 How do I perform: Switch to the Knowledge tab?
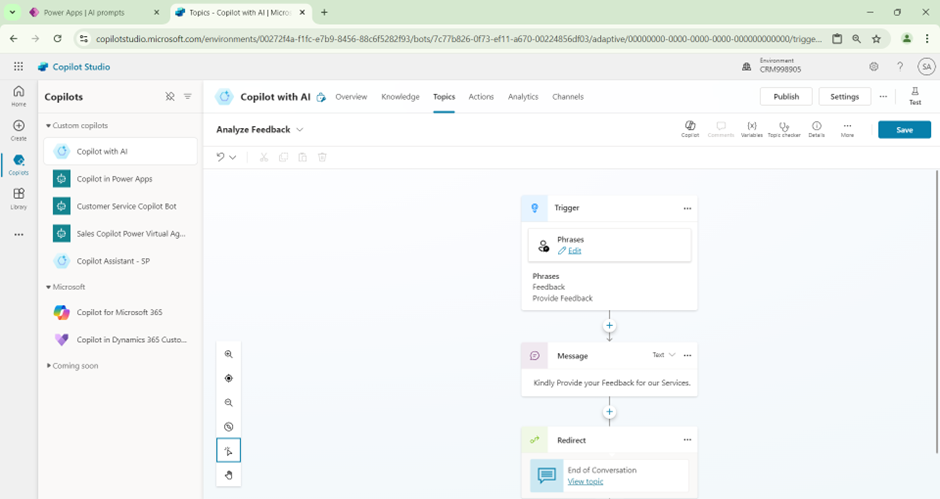pyautogui.click(x=400, y=97)
